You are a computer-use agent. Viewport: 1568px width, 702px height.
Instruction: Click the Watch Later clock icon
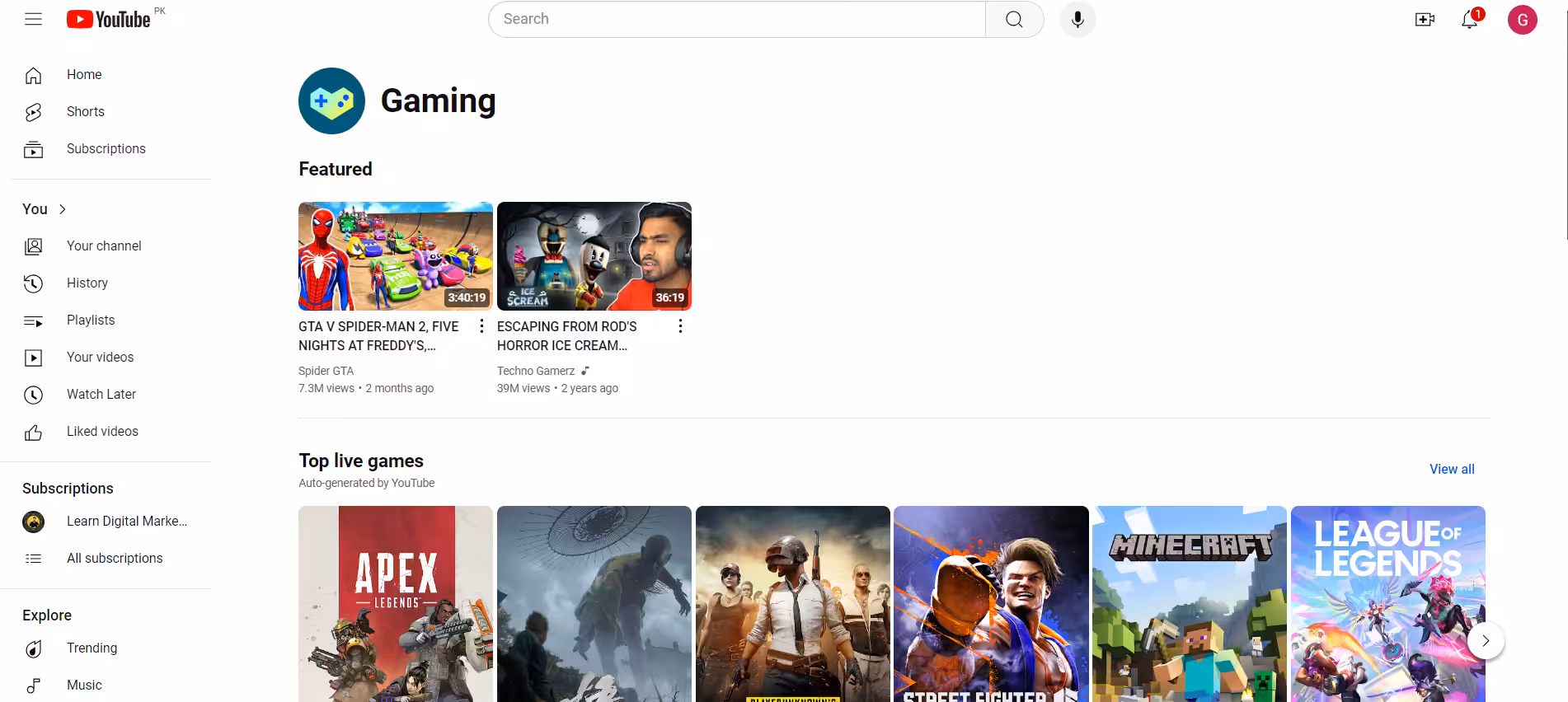[33, 395]
